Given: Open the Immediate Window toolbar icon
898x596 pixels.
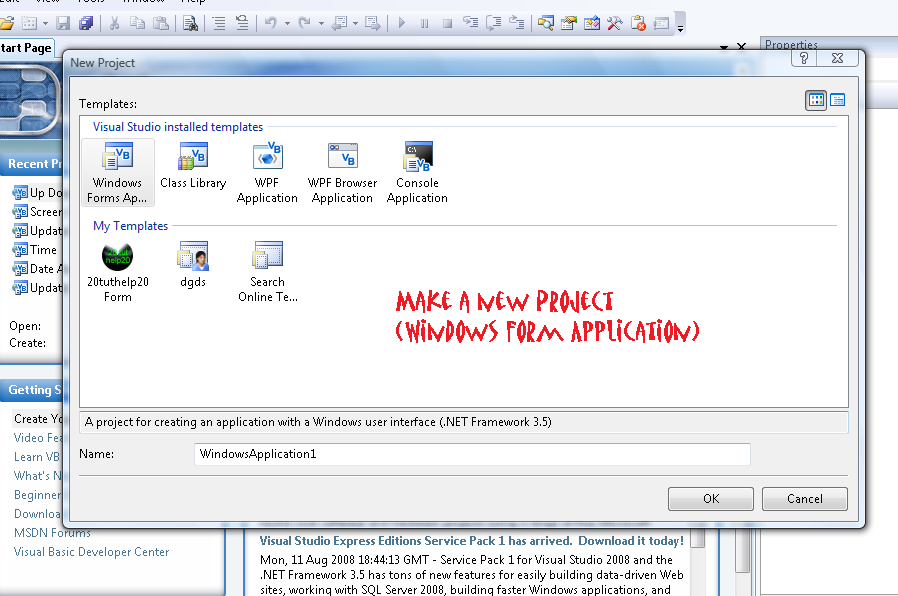Looking at the screenshot, I should point(661,23).
